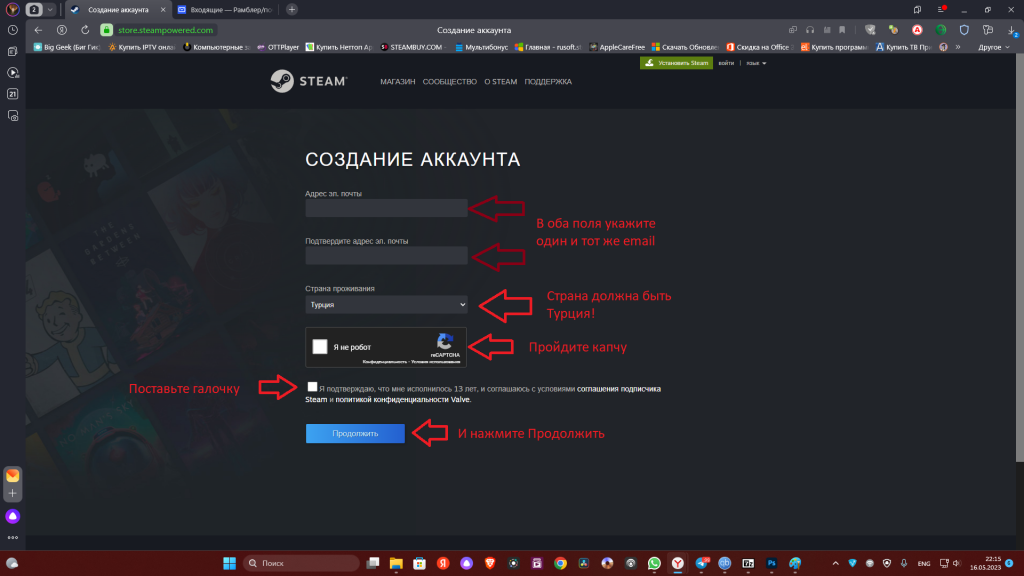Click the green 'Установить Steam' button
The image size is (1024, 576).
tap(676, 63)
